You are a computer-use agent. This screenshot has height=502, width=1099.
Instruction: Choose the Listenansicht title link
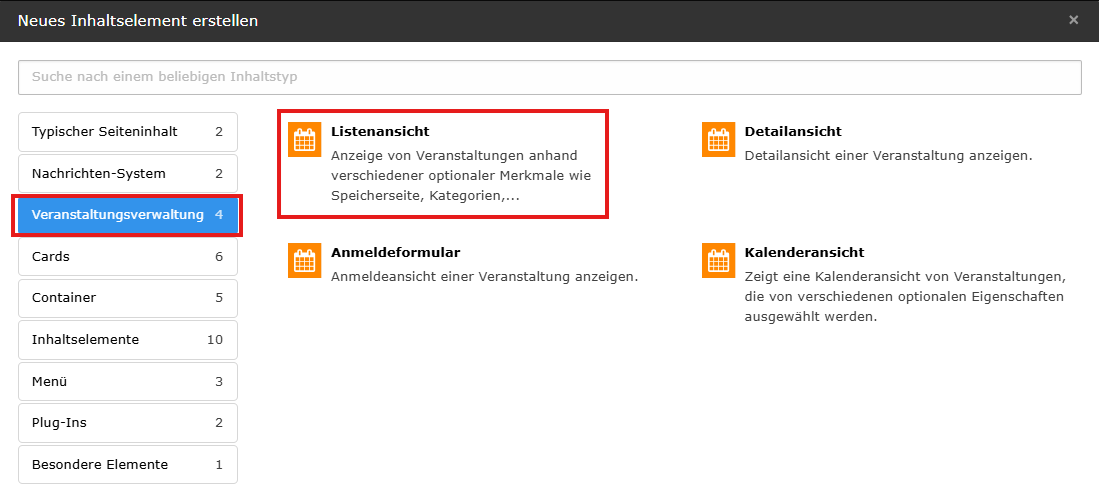coord(380,132)
